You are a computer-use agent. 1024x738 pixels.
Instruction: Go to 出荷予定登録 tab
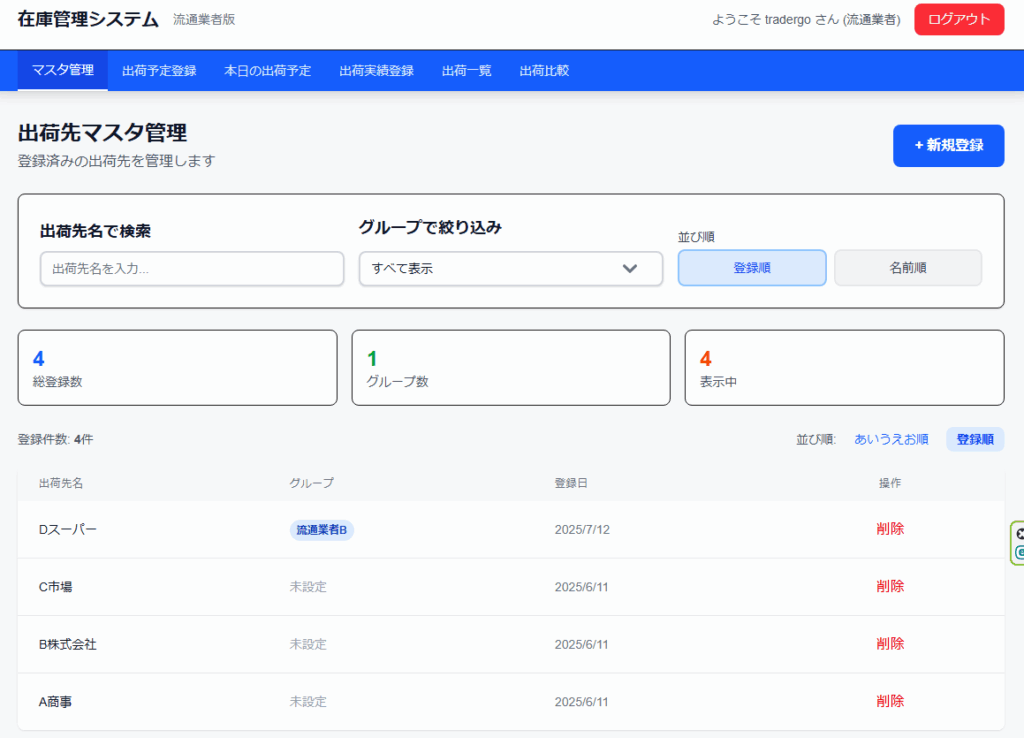coord(159,71)
